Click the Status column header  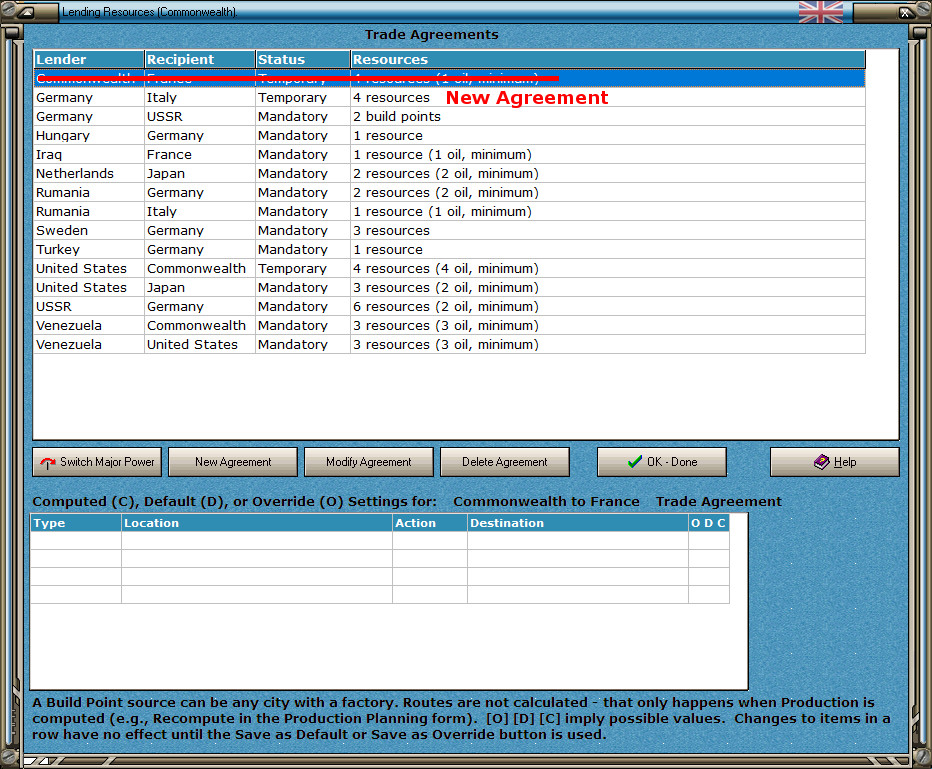[303, 59]
